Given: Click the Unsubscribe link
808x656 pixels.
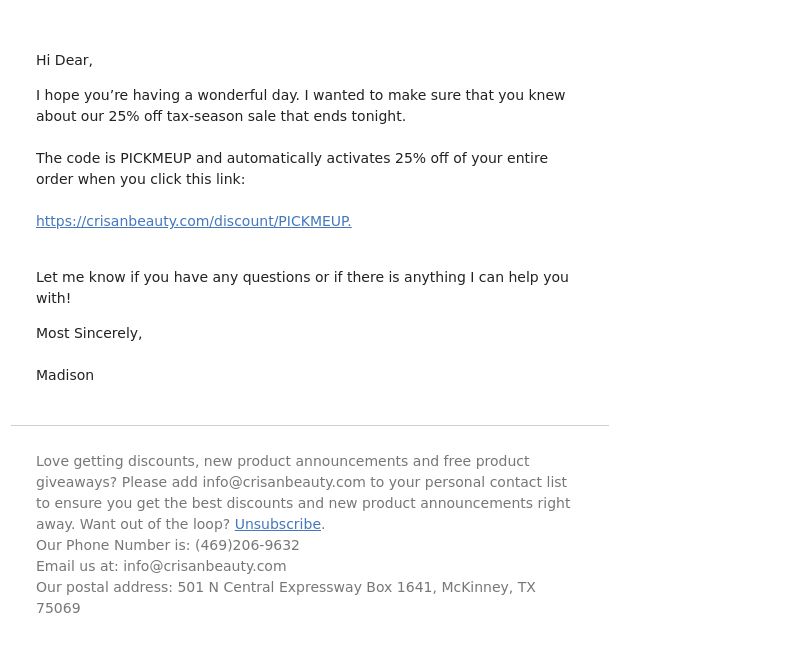Looking at the screenshot, I should point(278,524).
